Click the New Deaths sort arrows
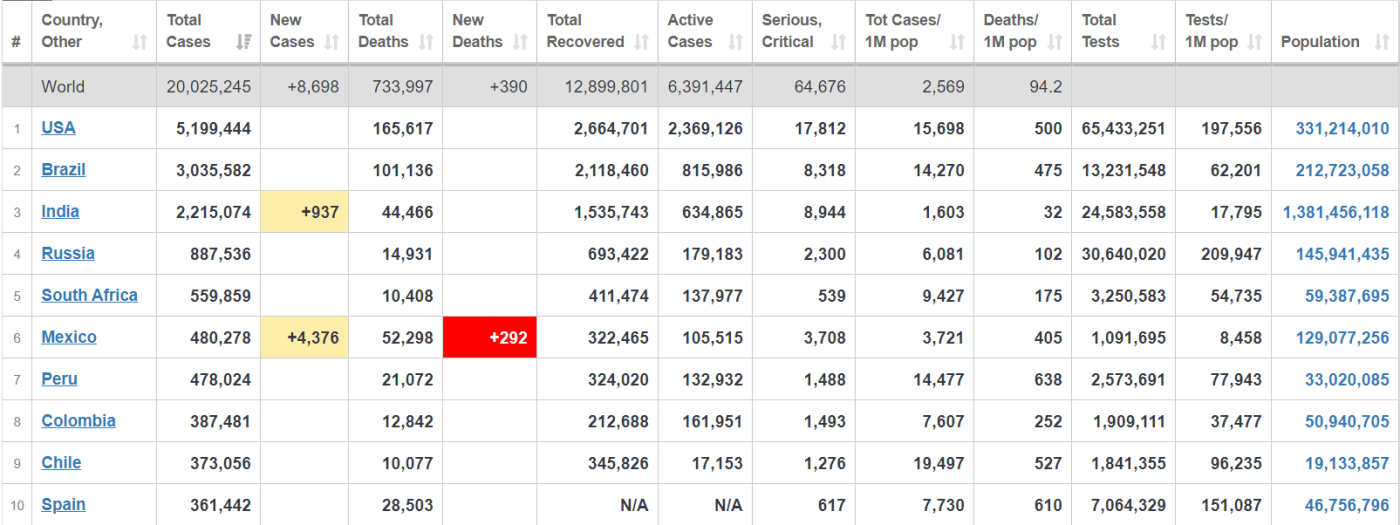 pyautogui.click(x=520, y=42)
